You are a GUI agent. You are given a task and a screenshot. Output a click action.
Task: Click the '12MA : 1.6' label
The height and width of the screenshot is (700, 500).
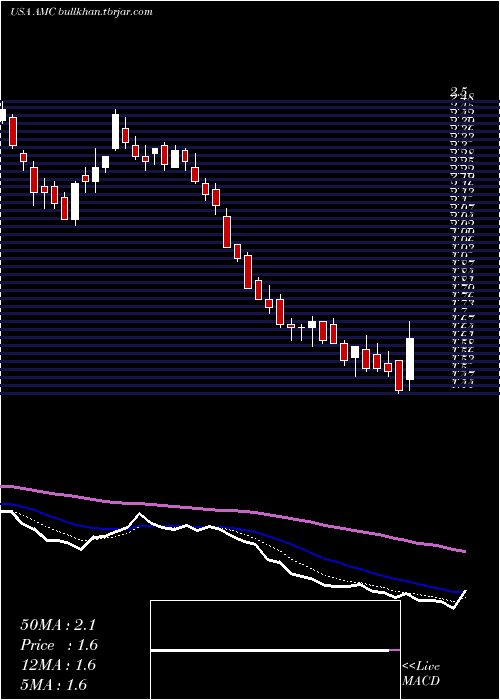pos(58,665)
